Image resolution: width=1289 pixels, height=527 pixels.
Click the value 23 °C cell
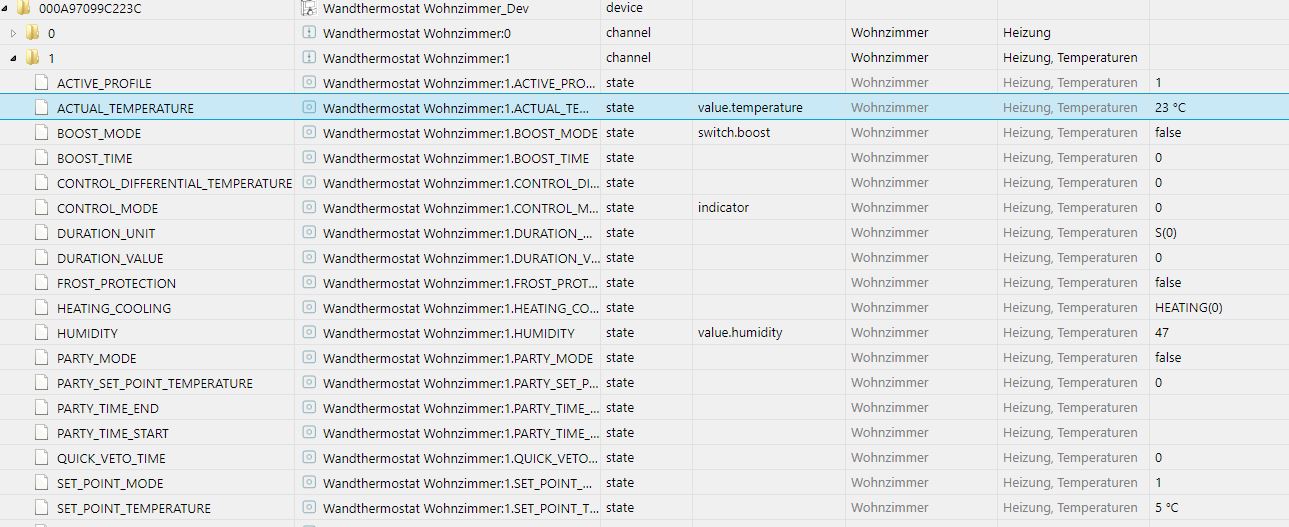click(x=1170, y=107)
